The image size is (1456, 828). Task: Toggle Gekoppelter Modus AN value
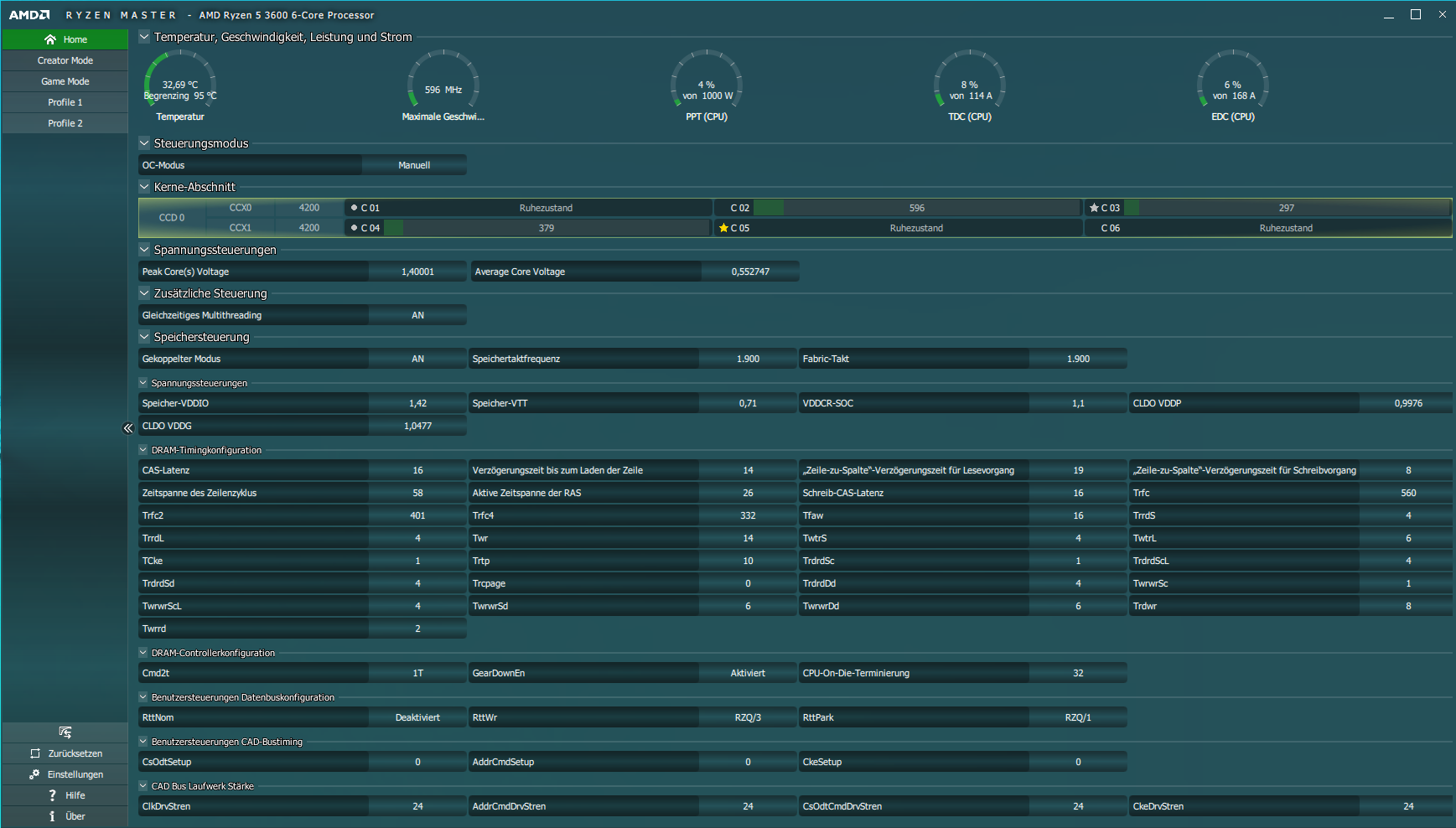417,359
